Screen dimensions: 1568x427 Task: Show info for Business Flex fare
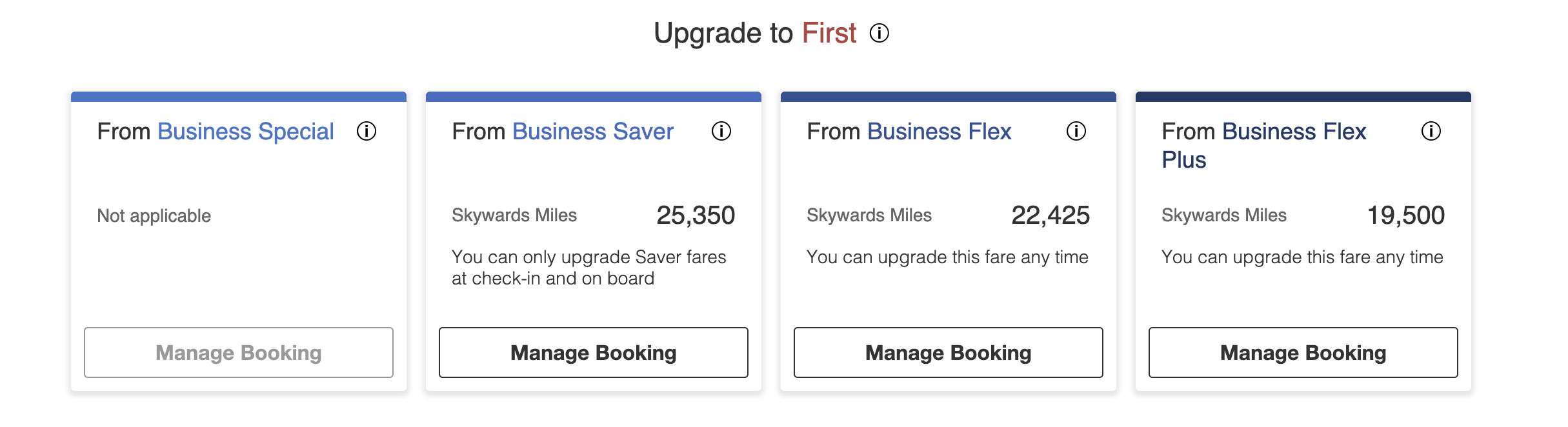pyautogui.click(x=1076, y=132)
